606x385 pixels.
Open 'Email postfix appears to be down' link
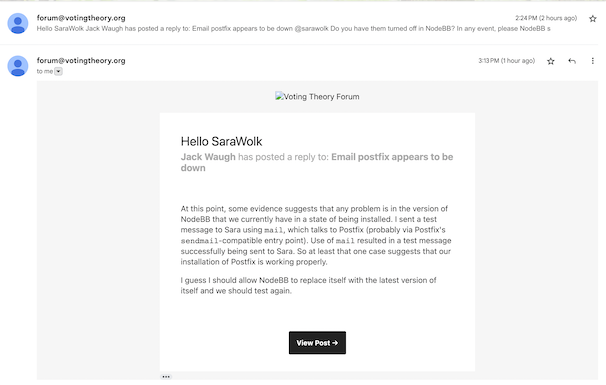pos(317,162)
